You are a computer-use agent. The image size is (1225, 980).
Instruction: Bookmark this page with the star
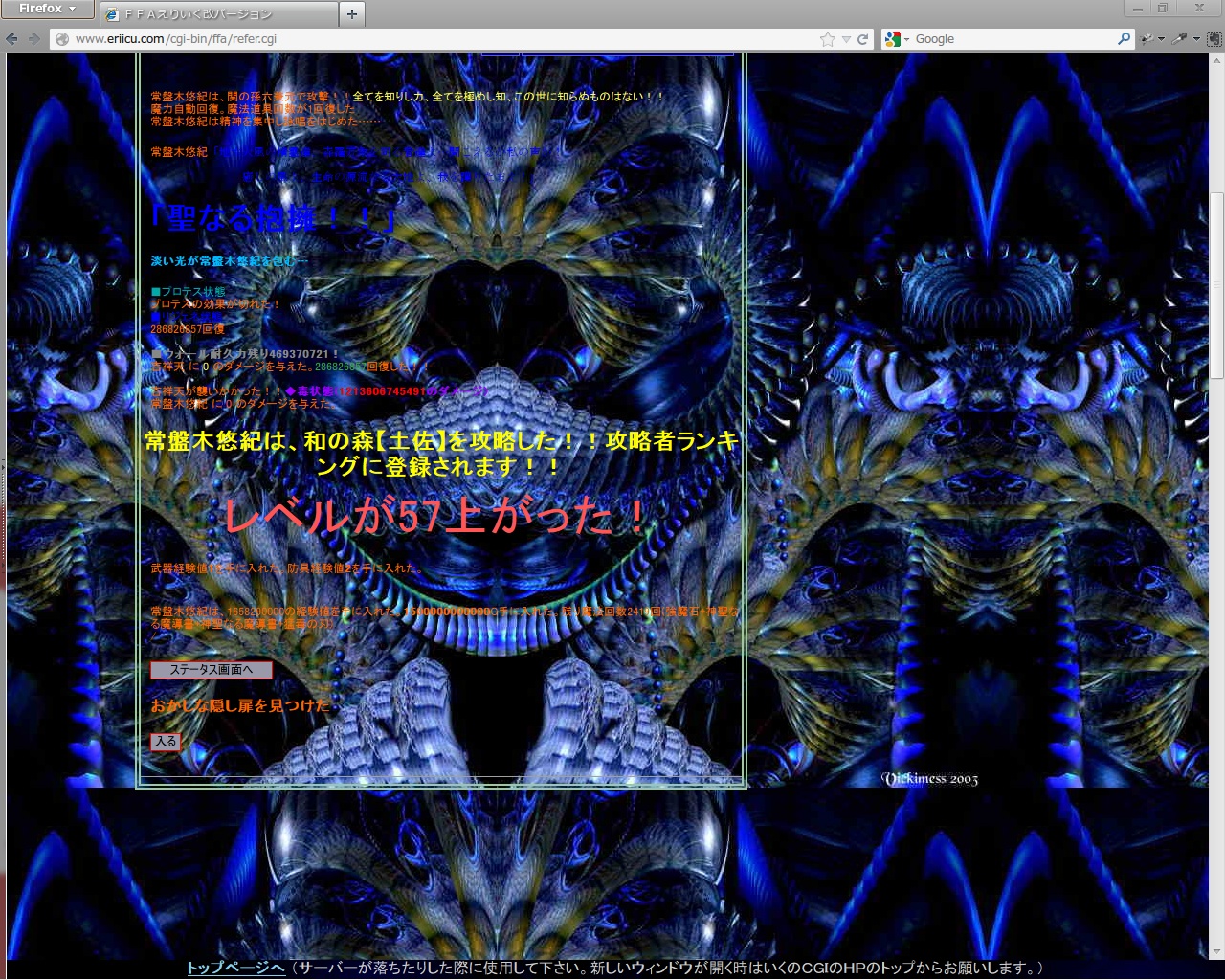828,39
